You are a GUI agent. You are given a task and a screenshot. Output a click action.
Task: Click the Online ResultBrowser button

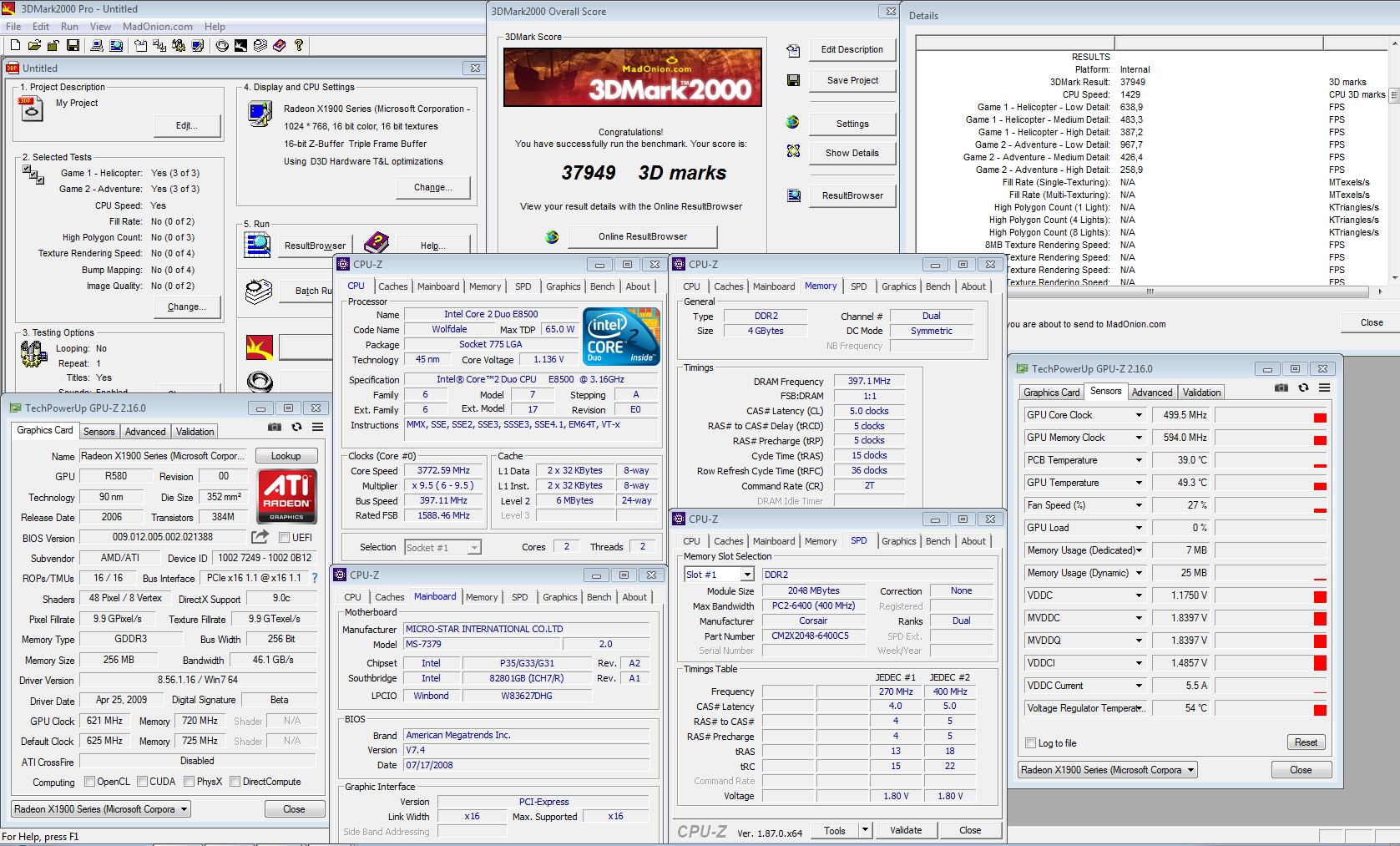point(643,236)
